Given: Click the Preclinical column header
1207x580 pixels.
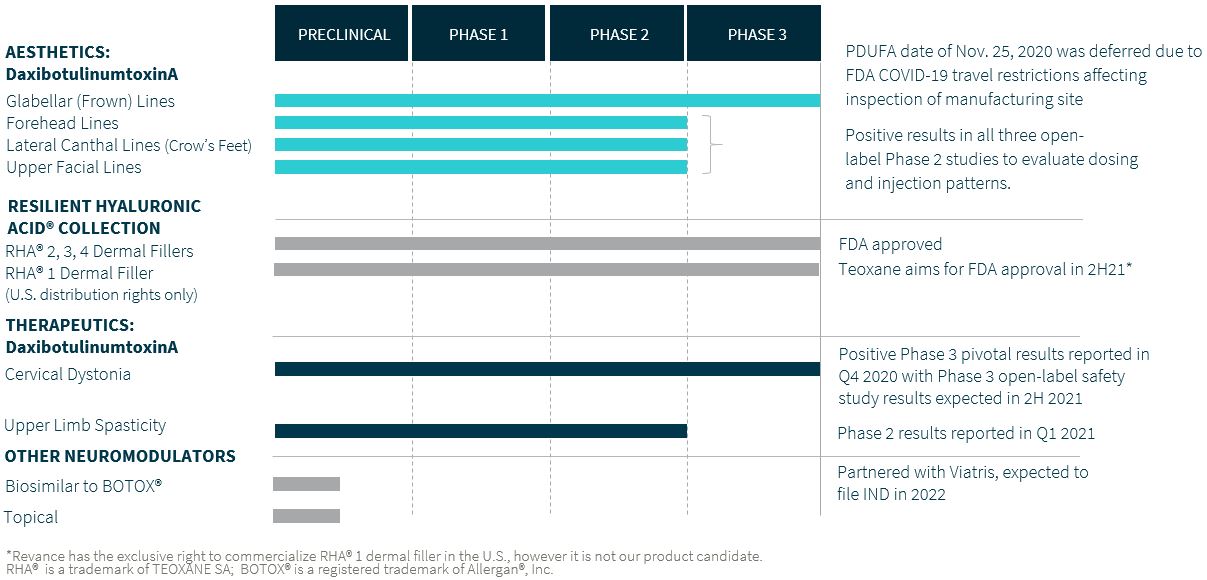Looking at the screenshot, I should (x=343, y=34).
